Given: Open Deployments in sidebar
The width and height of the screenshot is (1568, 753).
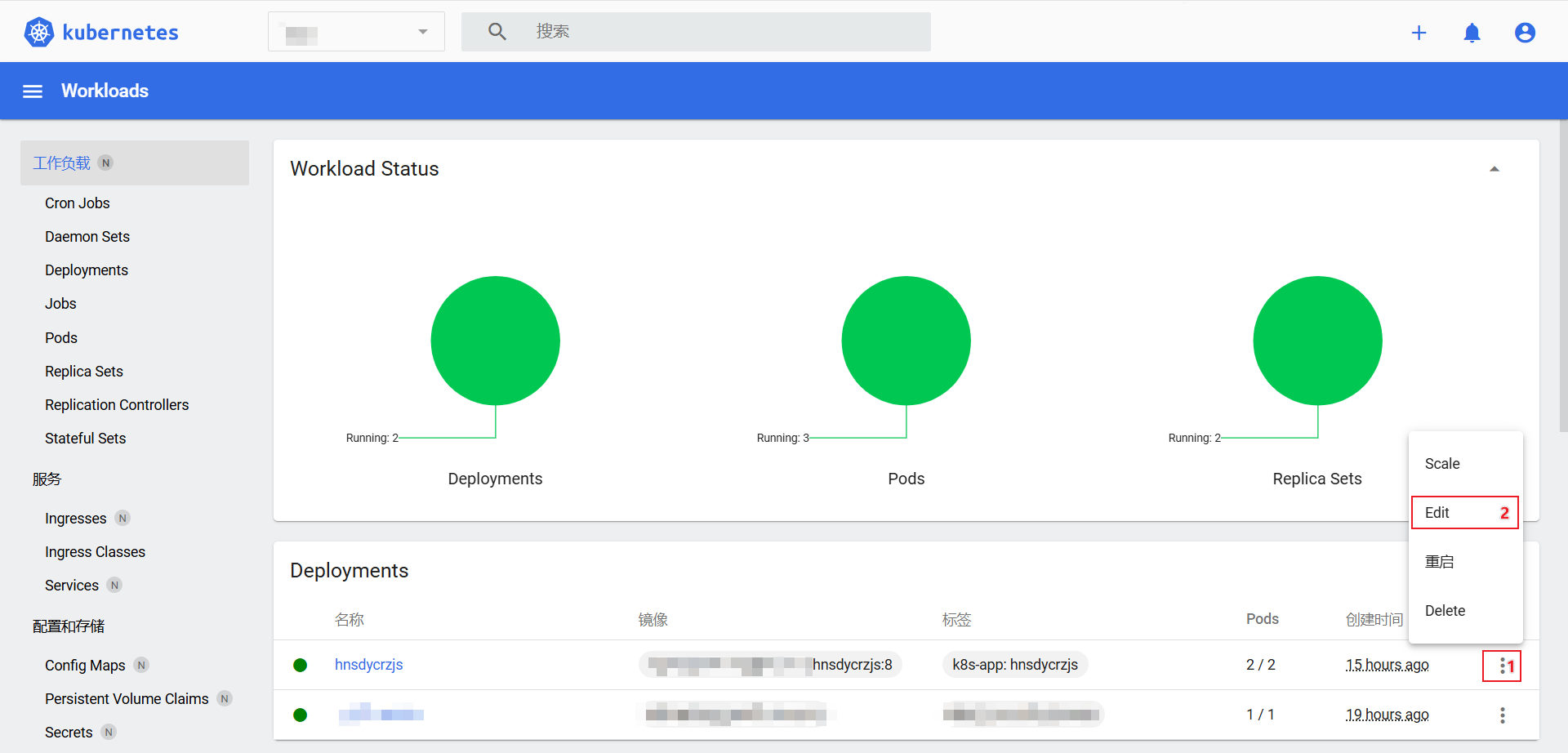Looking at the screenshot, I should (x=87, y=270).
